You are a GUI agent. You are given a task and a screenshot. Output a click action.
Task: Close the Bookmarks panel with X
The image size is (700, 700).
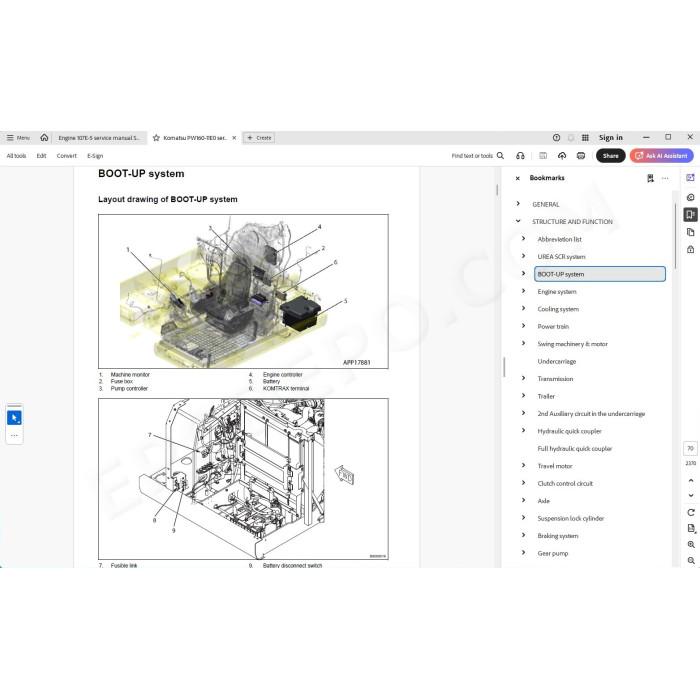pos(517,178)
